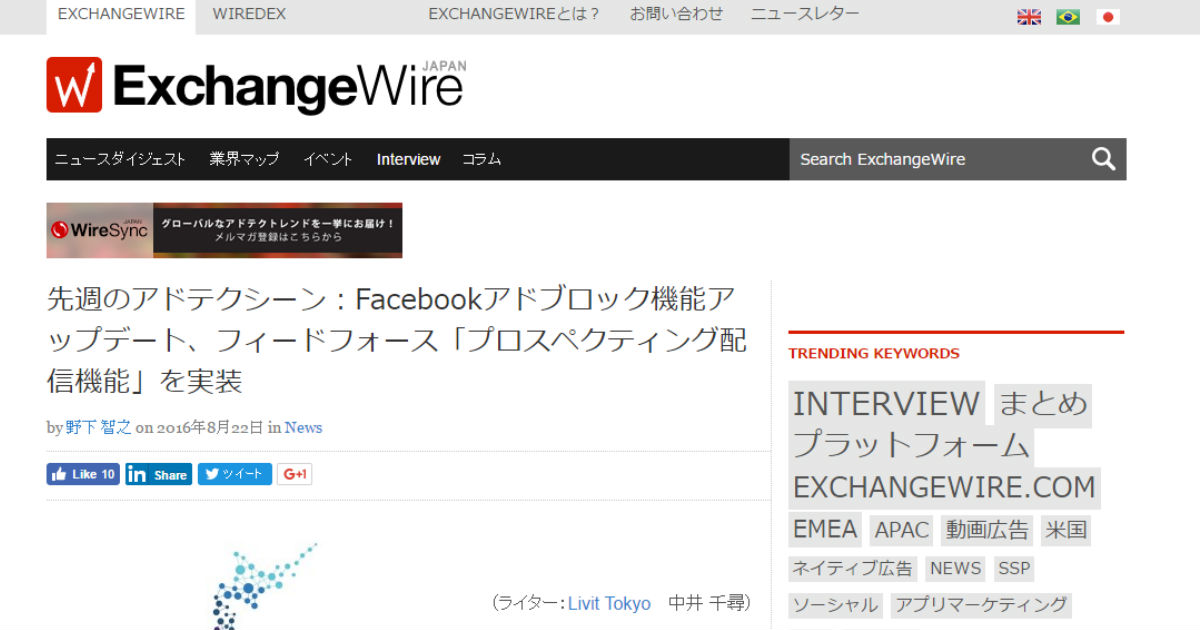Select the APAC trending keyword

coord(902,530)
